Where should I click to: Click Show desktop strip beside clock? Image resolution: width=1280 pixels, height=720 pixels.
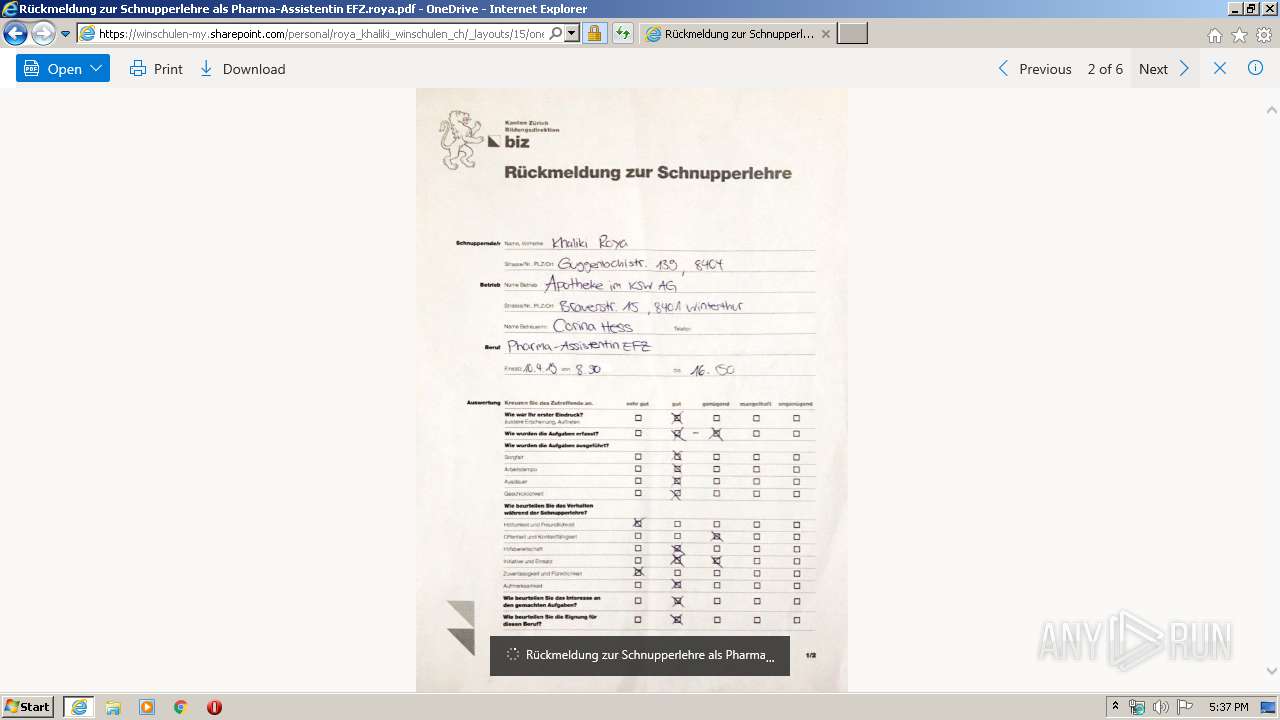point(1268,707)
